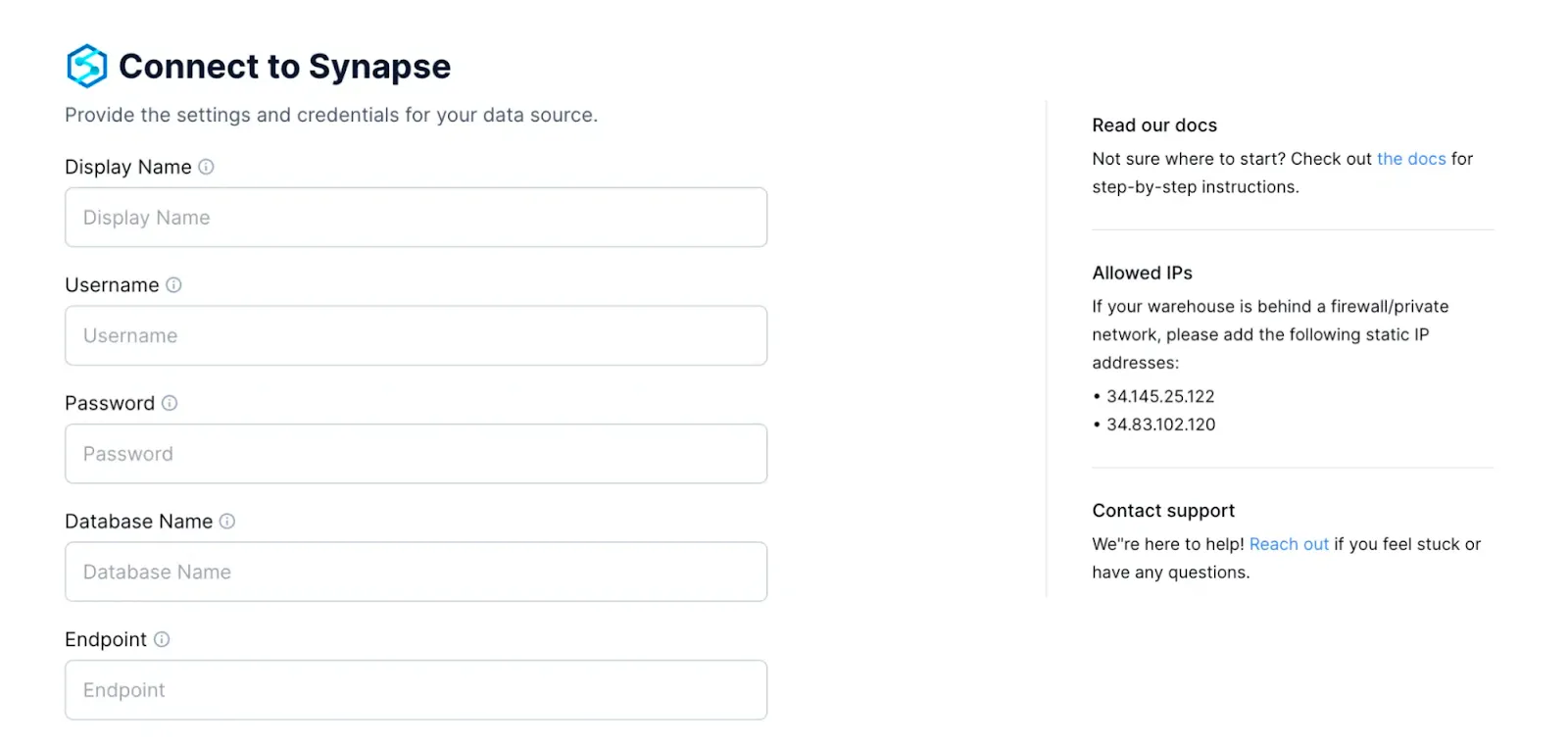Click the Endpoint info icon

(x=162, y=639)
